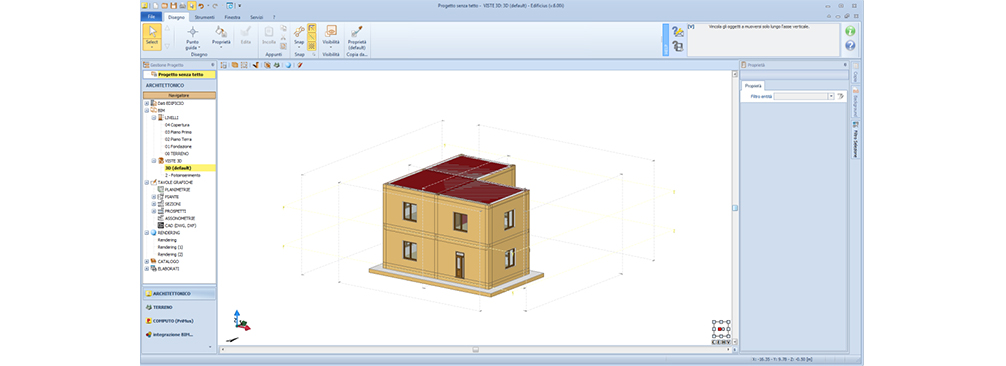Click the filter icon beside Filtro entità
This screenshot has height=366, width=1006.
(840, 96)
